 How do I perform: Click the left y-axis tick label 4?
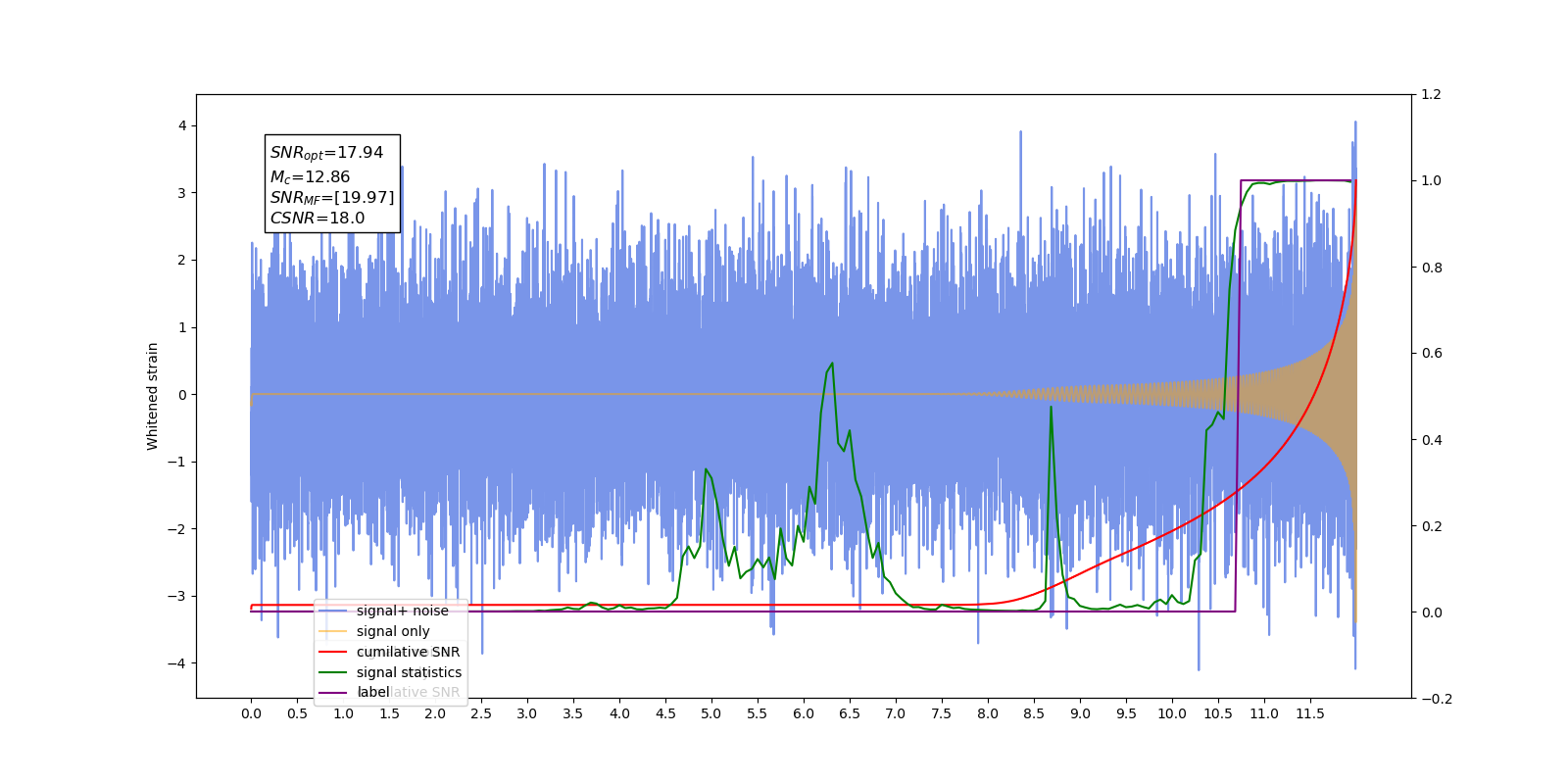coord(182,125)
